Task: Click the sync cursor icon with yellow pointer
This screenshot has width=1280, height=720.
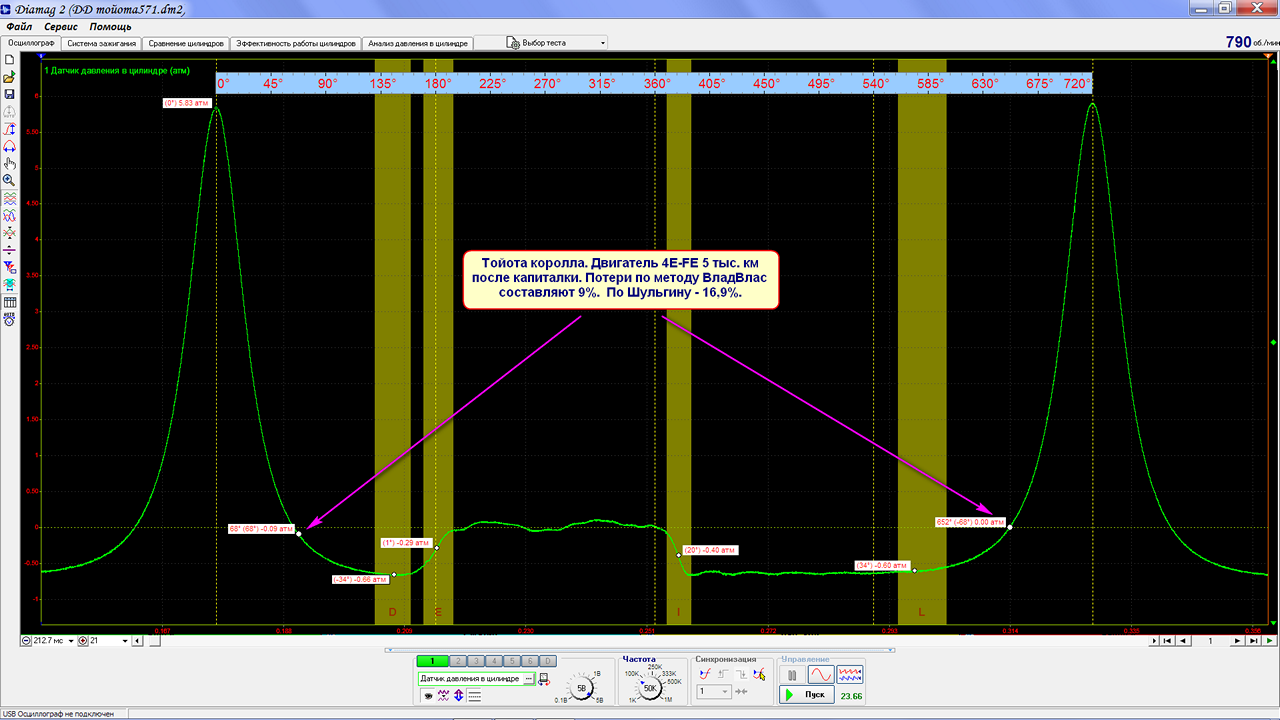Action: (760, 675)
